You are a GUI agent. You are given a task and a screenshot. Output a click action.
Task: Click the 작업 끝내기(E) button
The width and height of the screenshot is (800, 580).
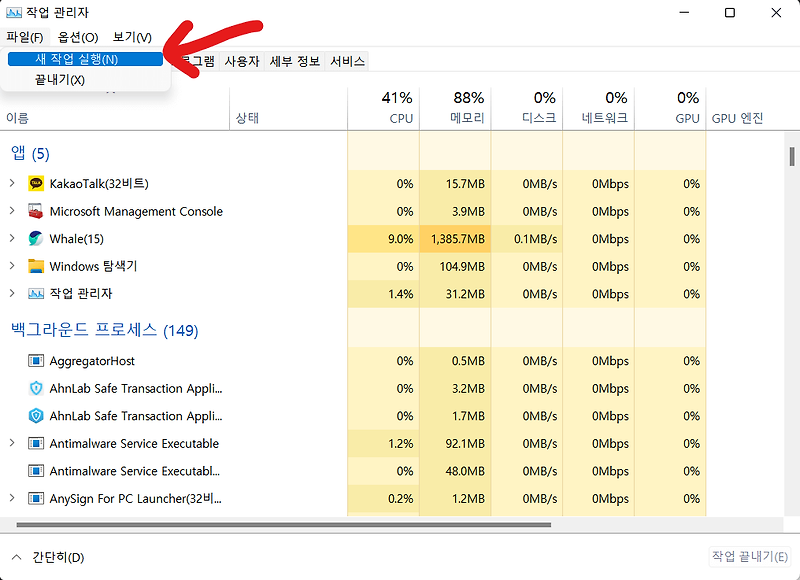pos(749,557)
